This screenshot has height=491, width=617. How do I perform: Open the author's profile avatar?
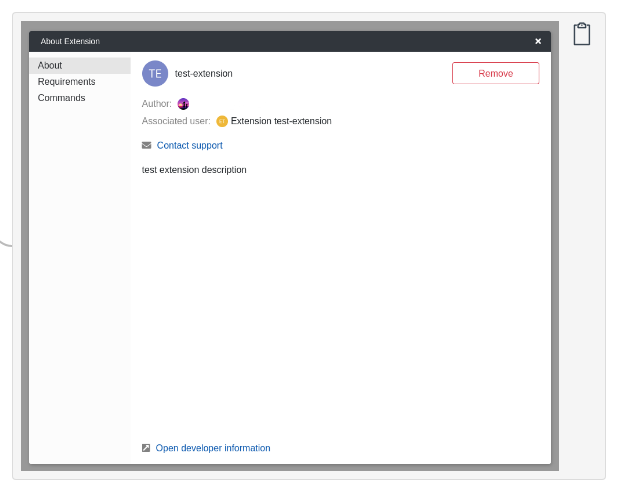[183, 104]
